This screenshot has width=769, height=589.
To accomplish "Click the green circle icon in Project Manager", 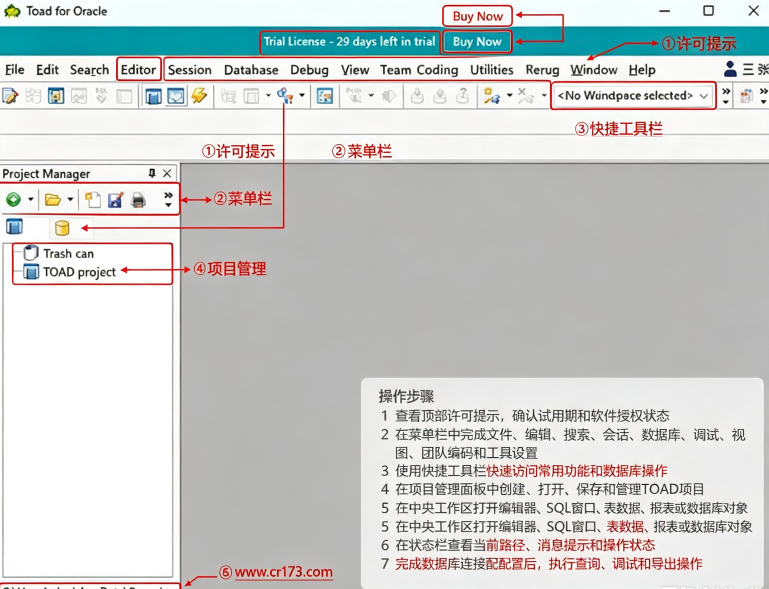I will click(x=14, y=200).
